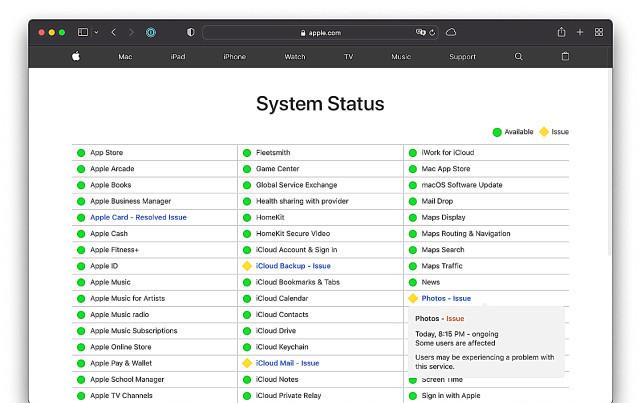The height and width of the screenshot is (403, 641).
Task: Show the tab overview grid
Action: point(599,32)
